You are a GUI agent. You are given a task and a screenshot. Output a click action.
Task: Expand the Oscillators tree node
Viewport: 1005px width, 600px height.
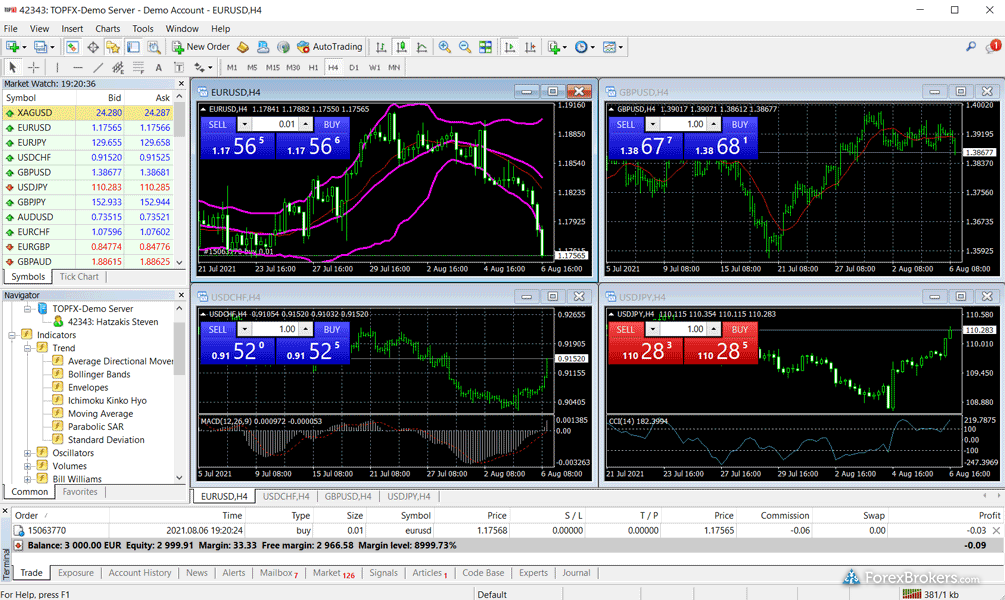[x=28, y=453]
